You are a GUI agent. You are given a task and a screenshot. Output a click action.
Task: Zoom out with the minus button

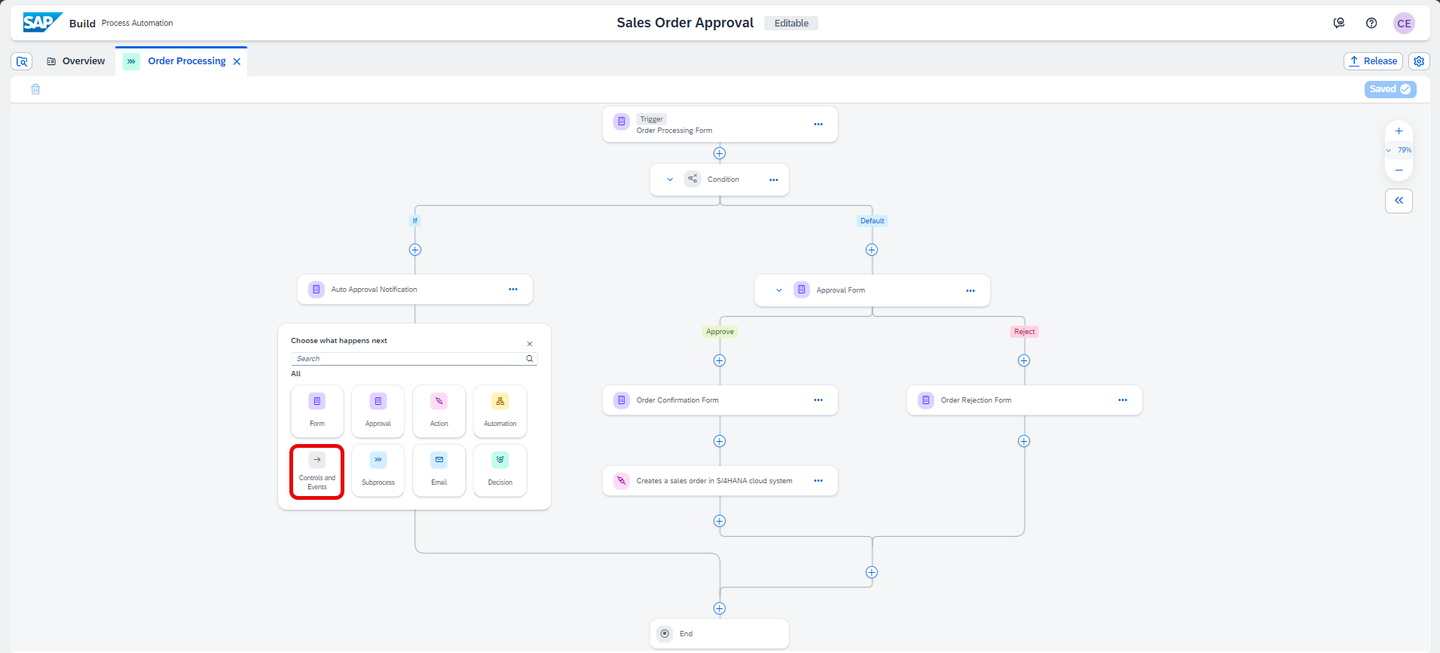tap(1399, 170)
